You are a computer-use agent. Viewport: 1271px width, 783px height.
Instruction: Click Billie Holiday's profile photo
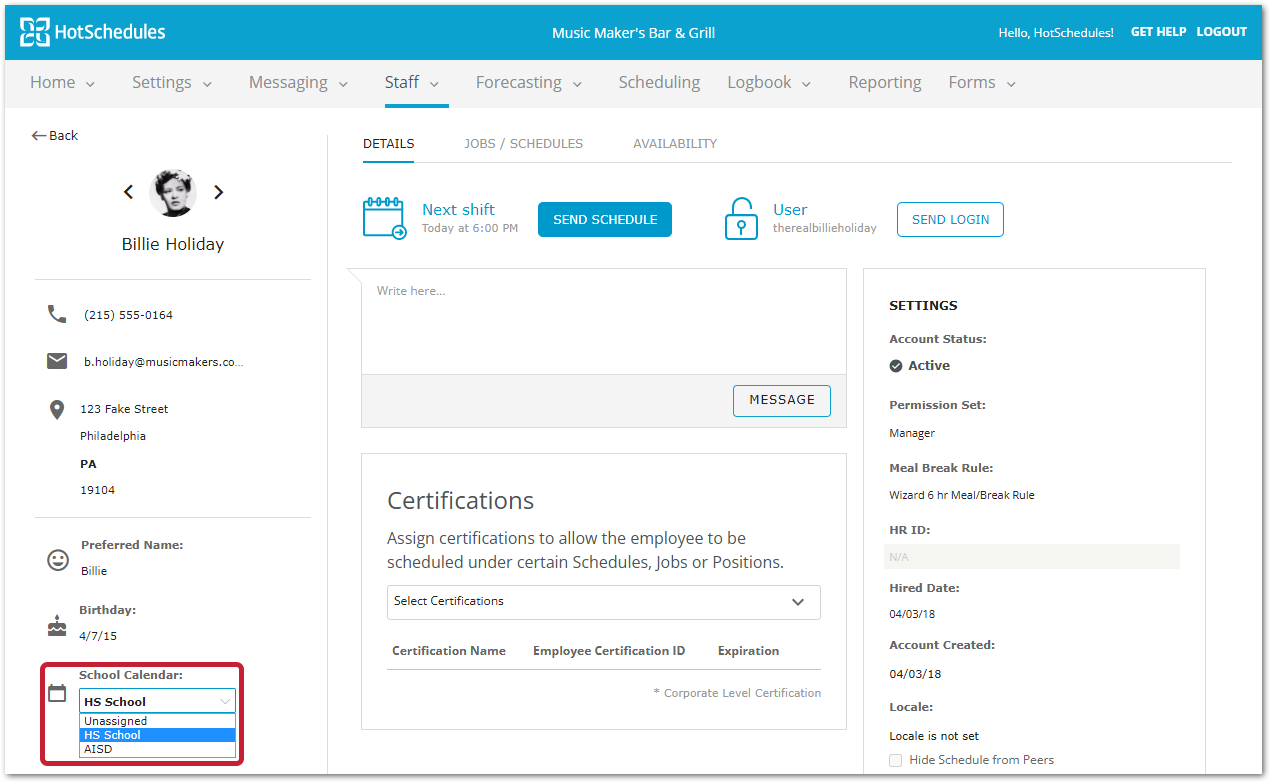coord(173,193)
